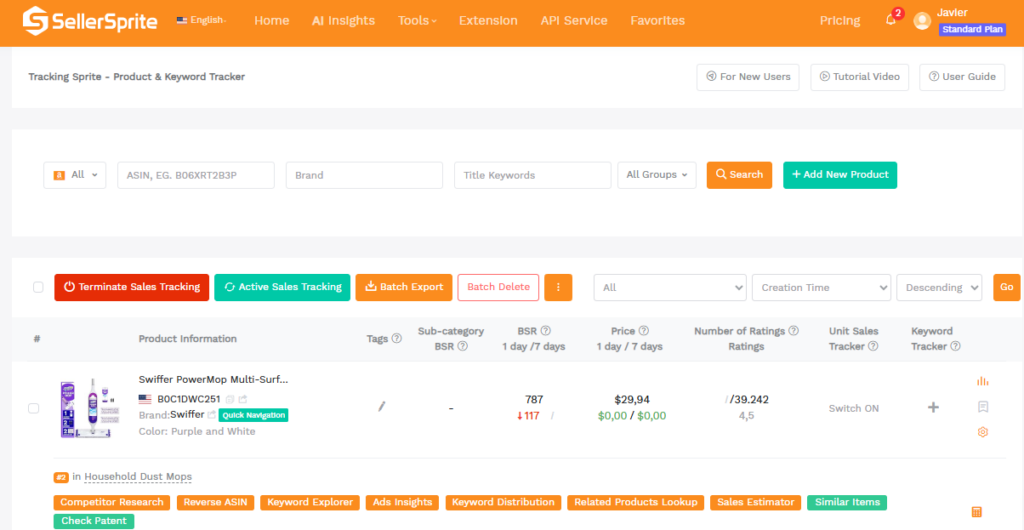Open the Favorites menu item

click(x=658, y=21)
